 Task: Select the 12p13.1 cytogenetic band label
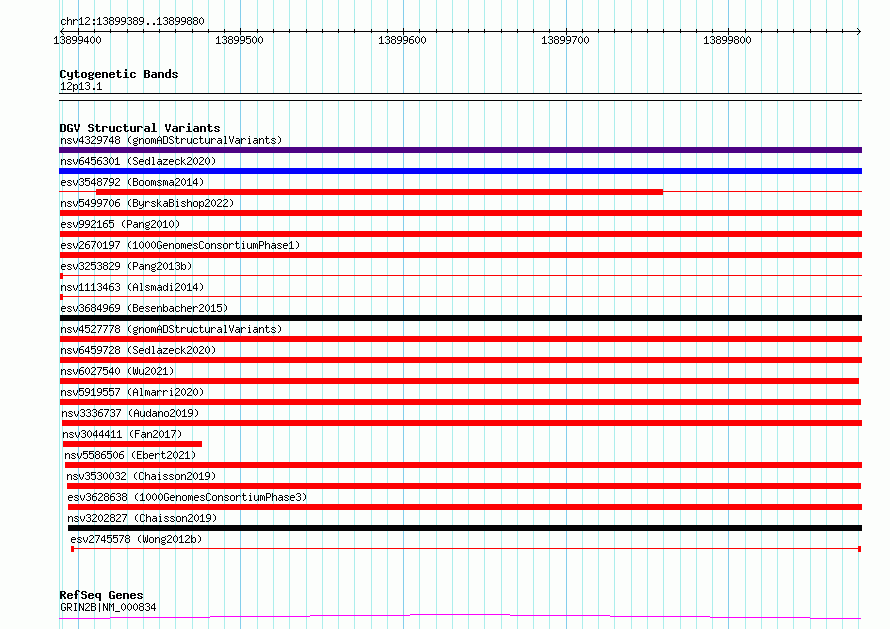click(81, 86)
